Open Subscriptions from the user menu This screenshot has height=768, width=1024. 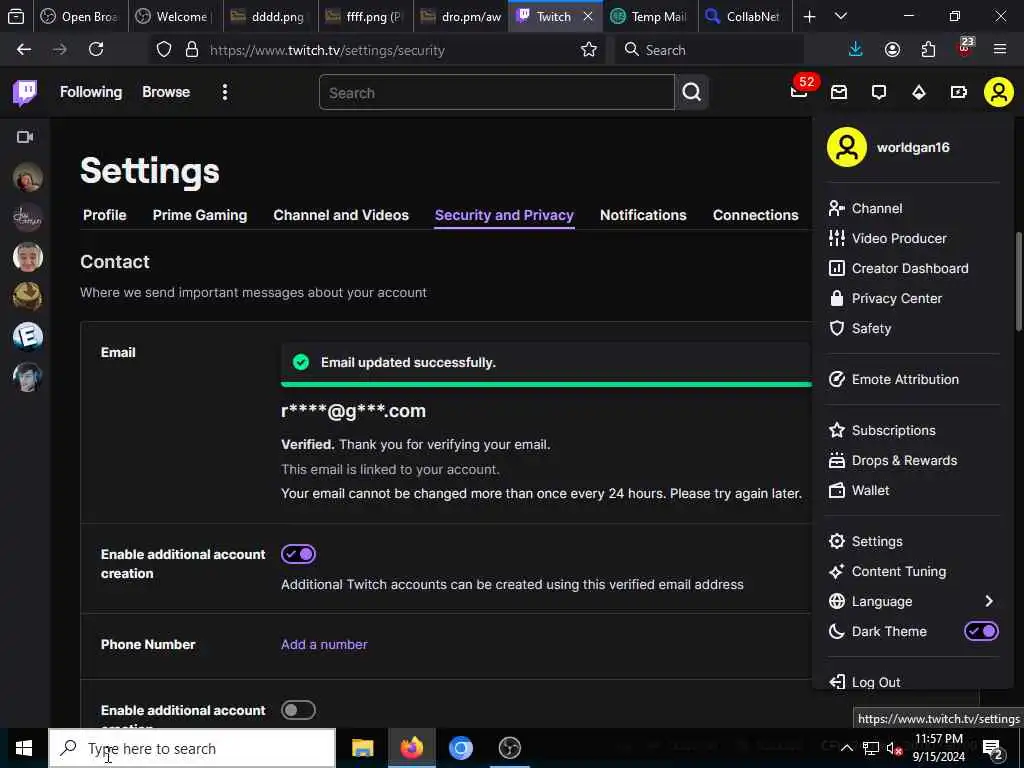pos(912,430)
